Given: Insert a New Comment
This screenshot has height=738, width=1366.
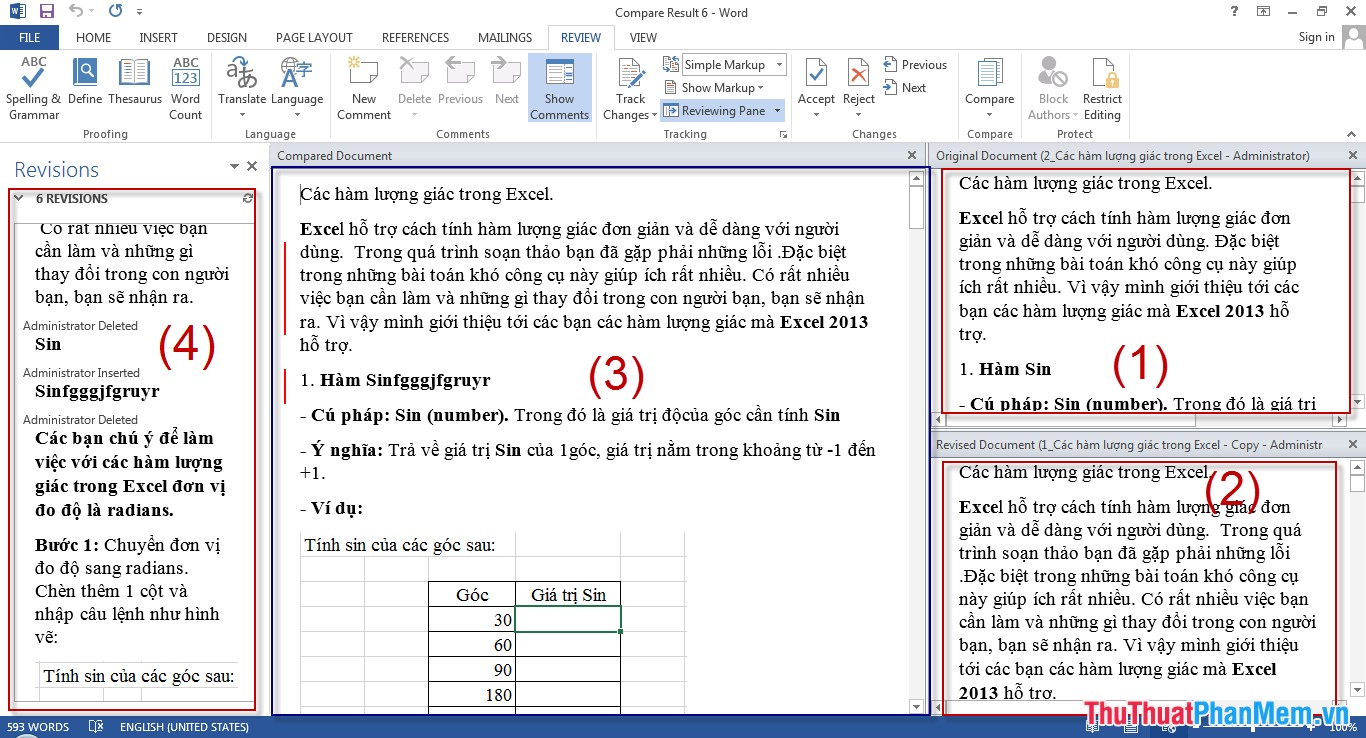Looking at the screenshot, I should (364, 88).
